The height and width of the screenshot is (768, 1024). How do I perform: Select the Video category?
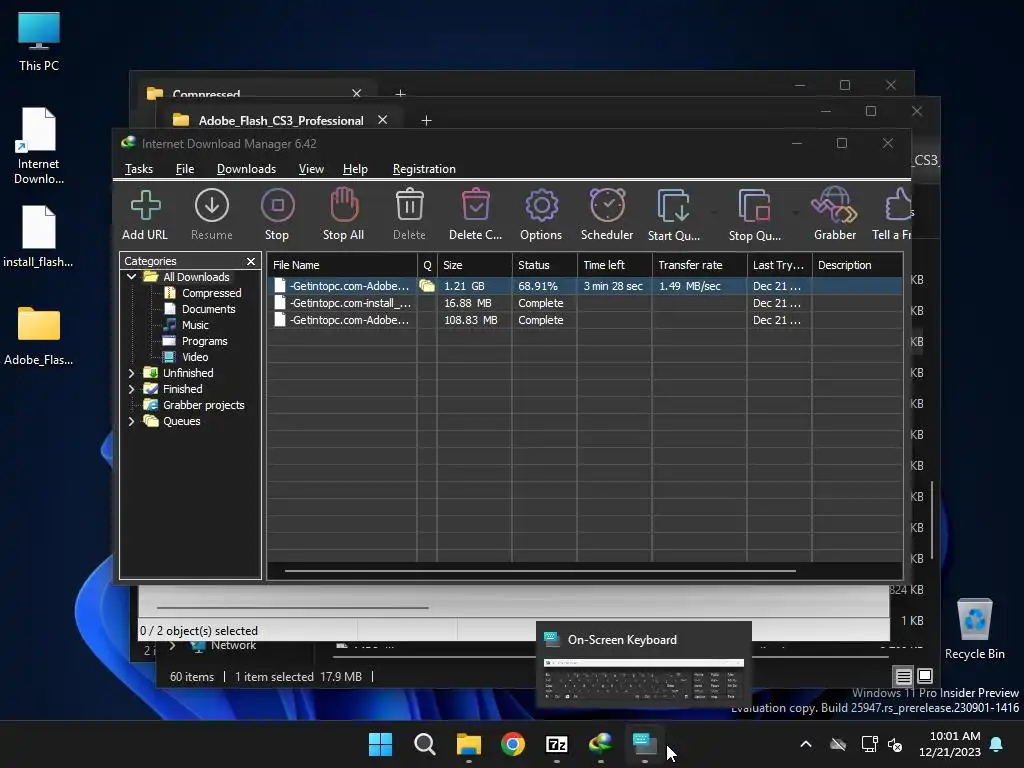[x=195, y=357]
